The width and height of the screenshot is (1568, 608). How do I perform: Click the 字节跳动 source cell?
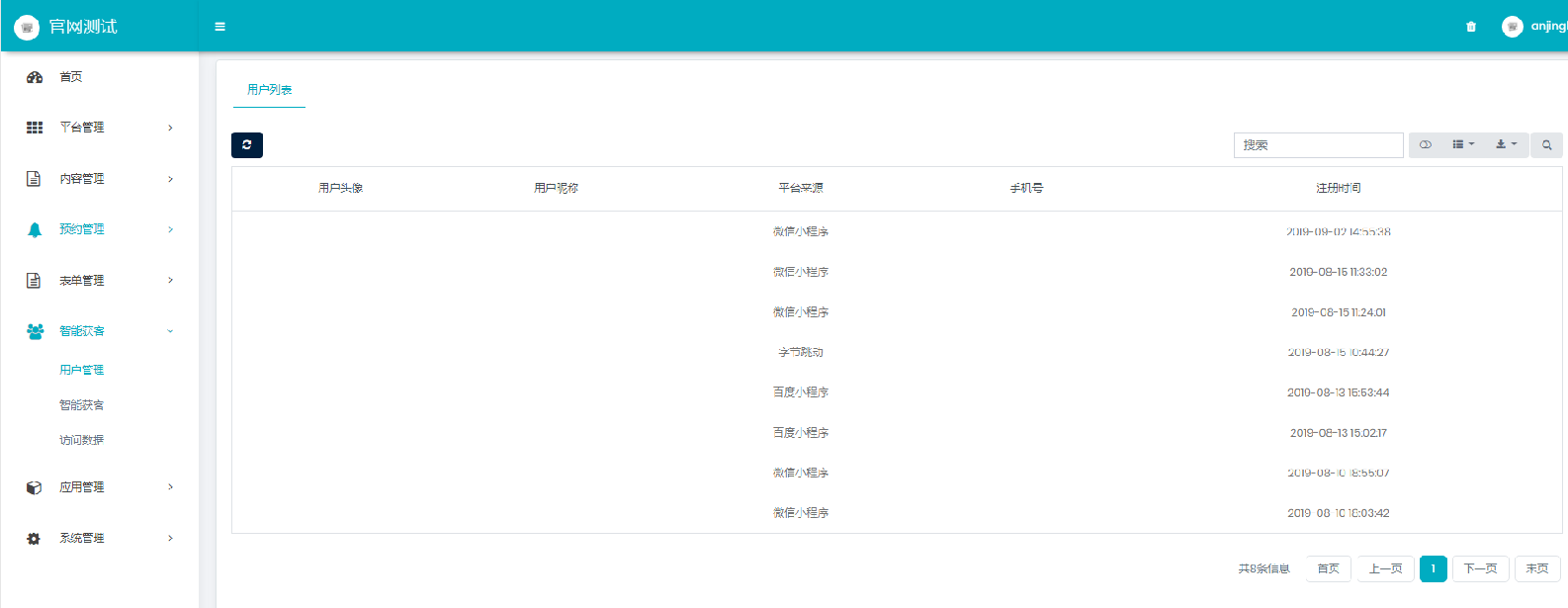click(801, 352)
